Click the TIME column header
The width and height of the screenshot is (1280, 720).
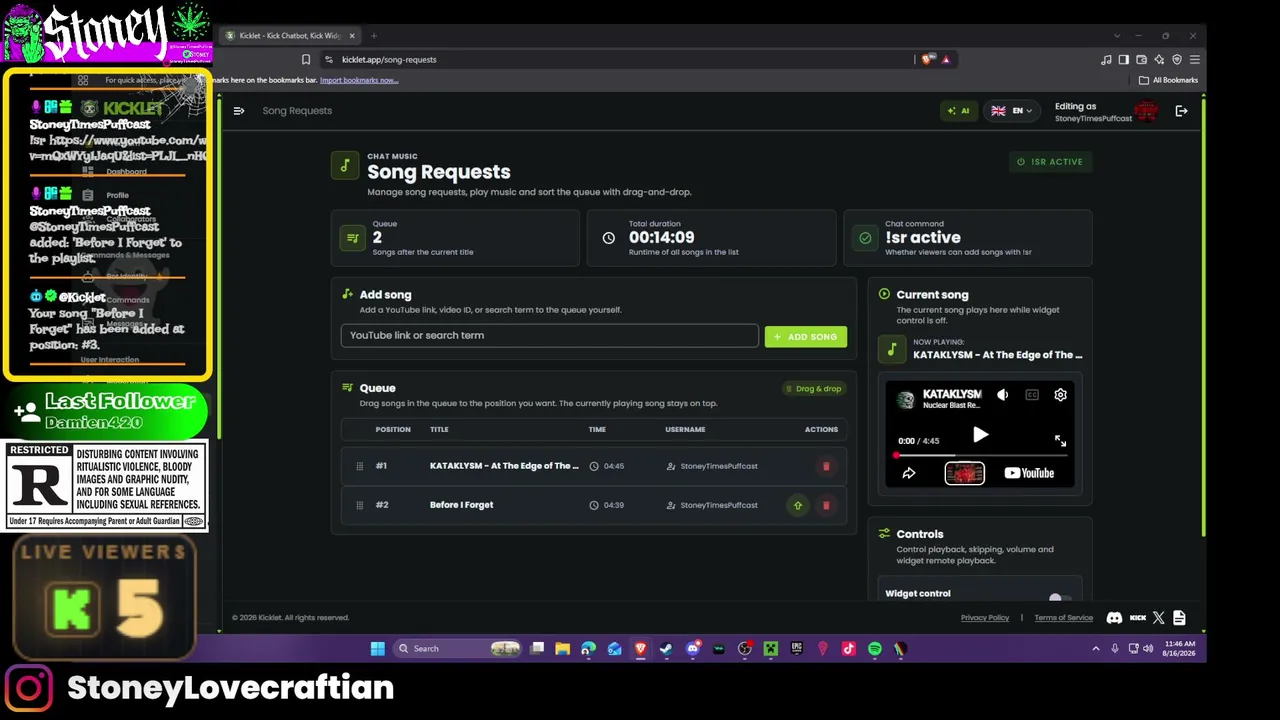click(x=597, y=430)
